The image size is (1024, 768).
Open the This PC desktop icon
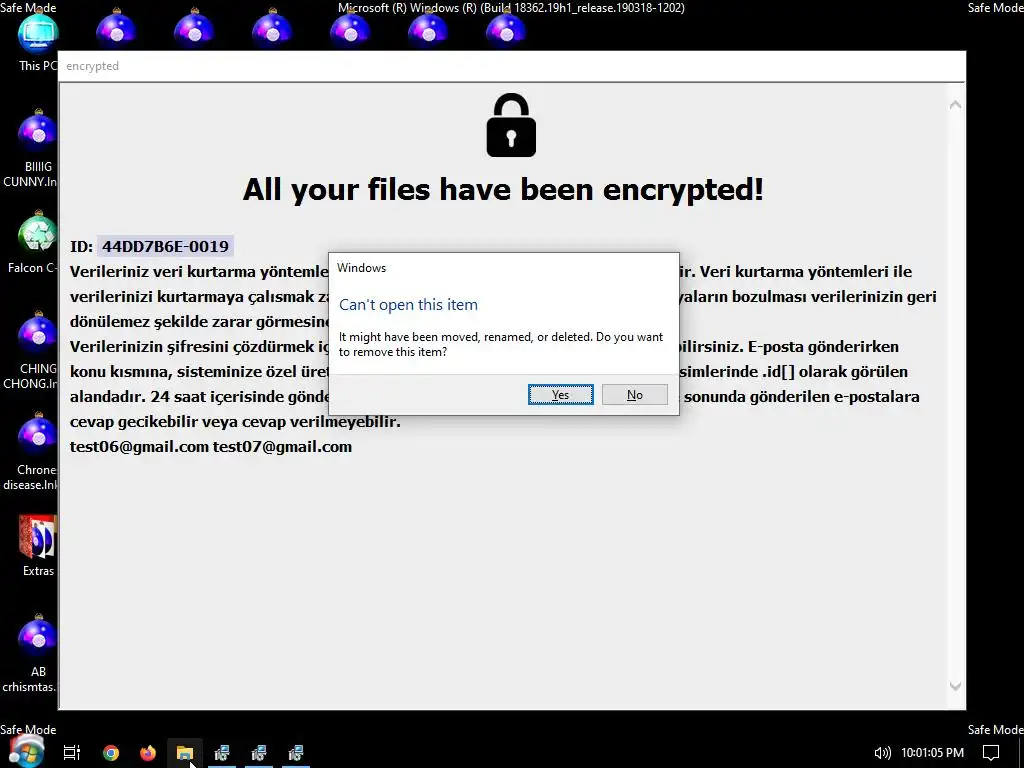click(x=37, y=43)
